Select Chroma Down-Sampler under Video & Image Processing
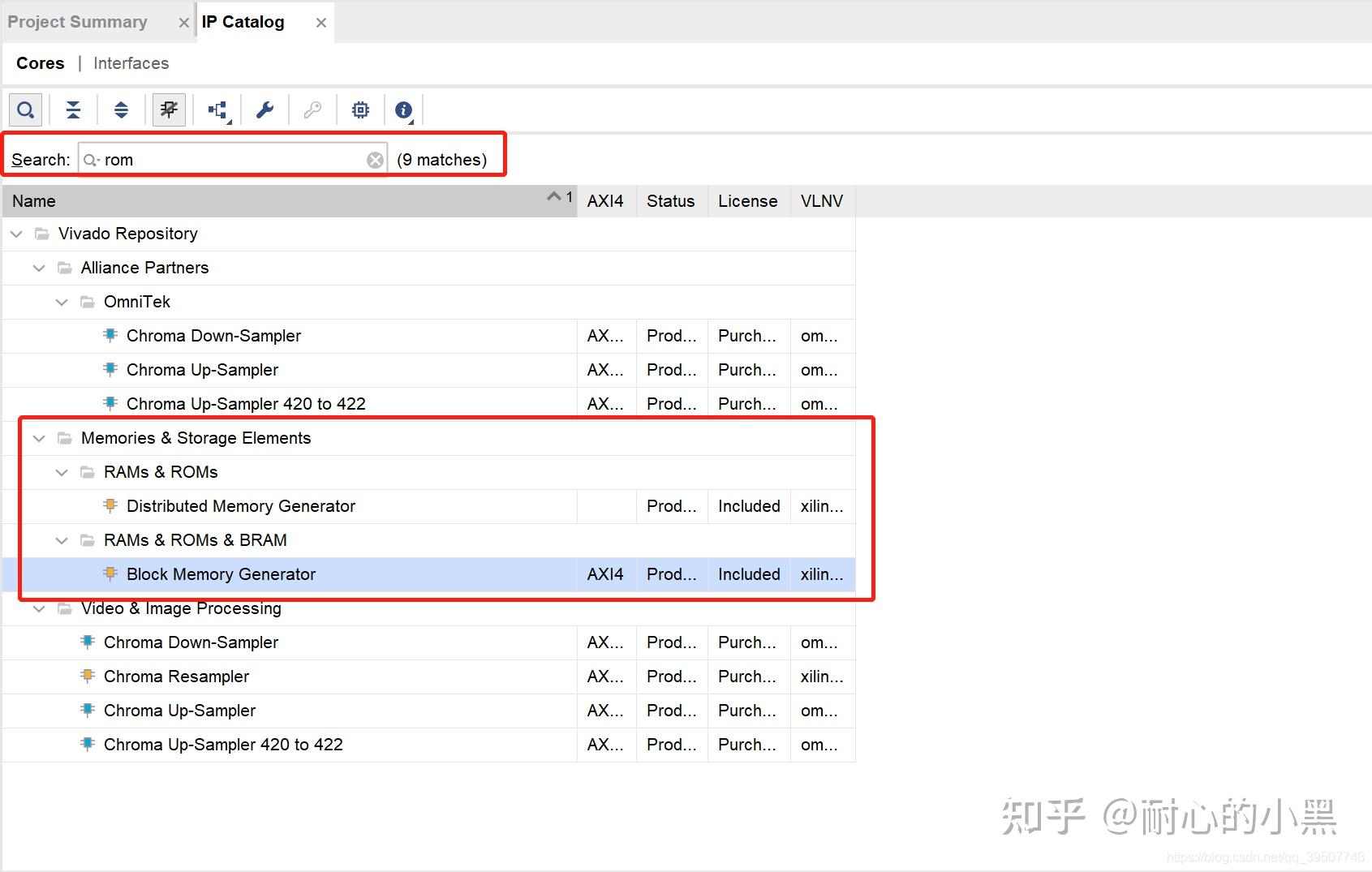Screen dimensions: 1372x872 point(191,642)
